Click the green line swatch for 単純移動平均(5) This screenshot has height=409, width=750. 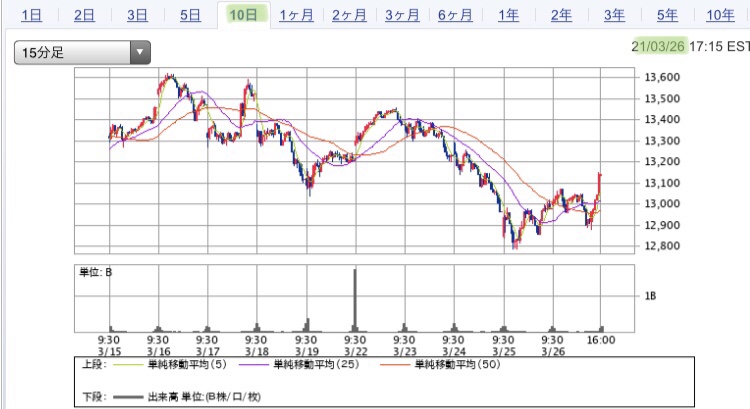pyautogui.click(x=127, y=365)
